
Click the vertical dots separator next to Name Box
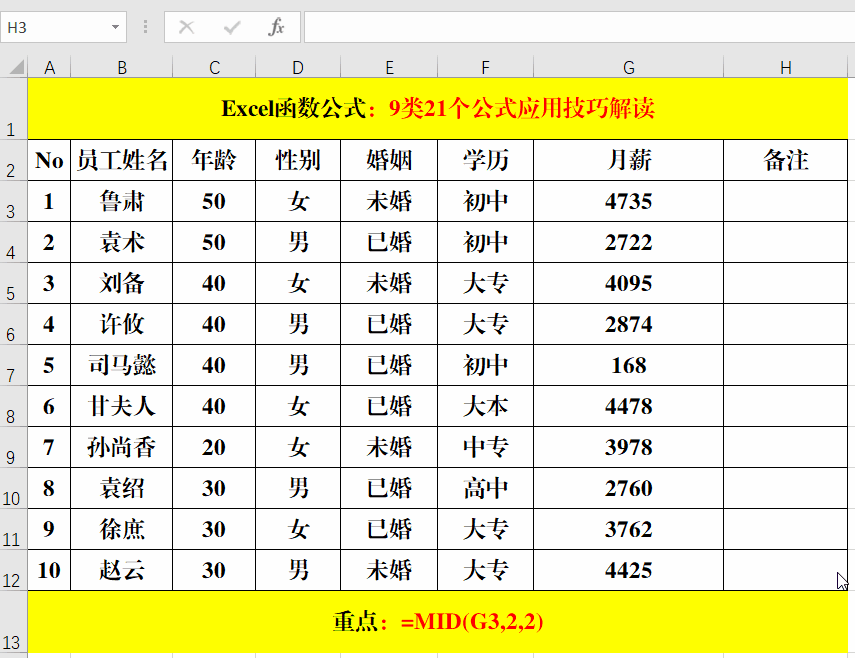pos(145,27)
